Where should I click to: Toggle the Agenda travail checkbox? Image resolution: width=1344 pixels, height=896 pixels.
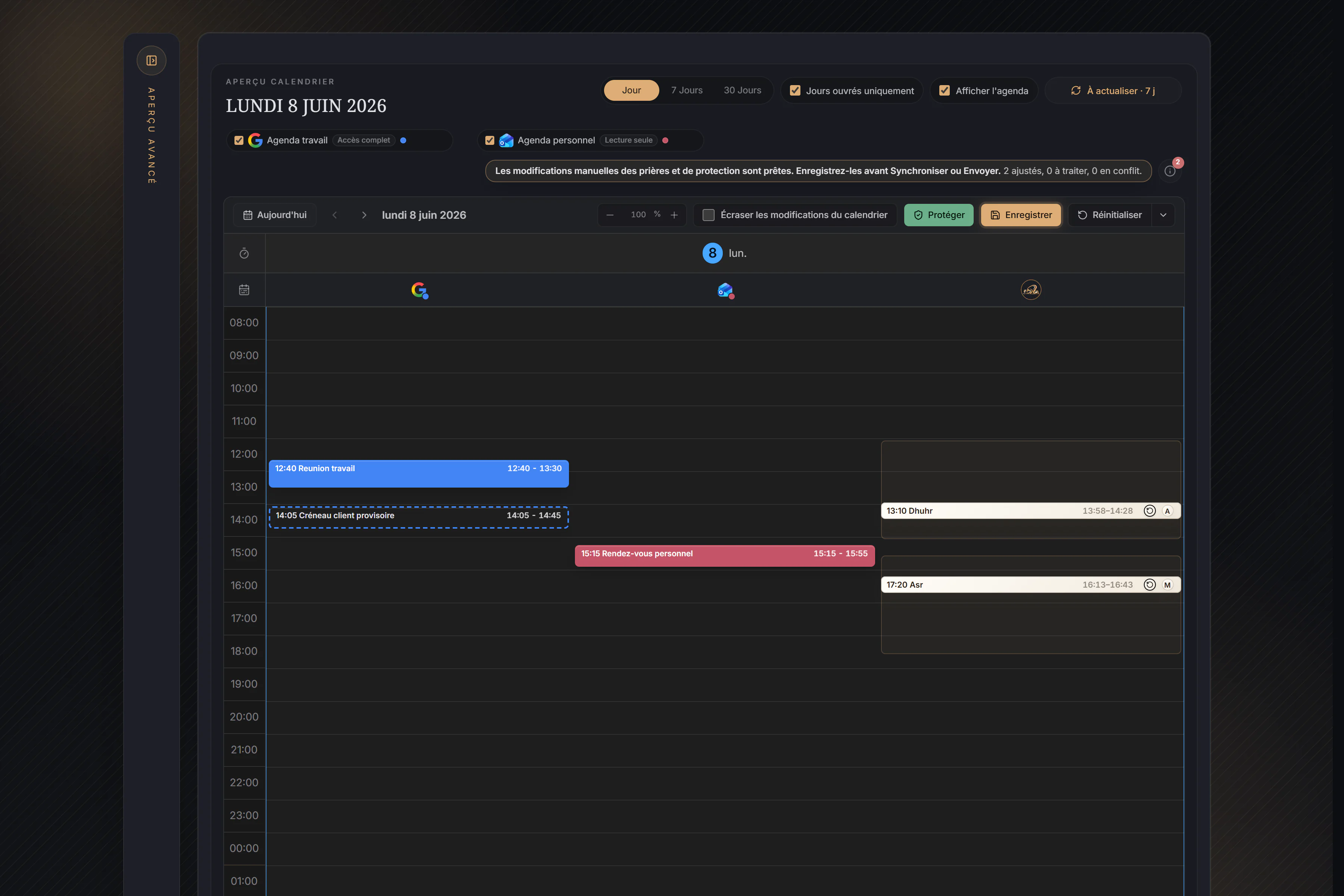[x=239, y=141]
